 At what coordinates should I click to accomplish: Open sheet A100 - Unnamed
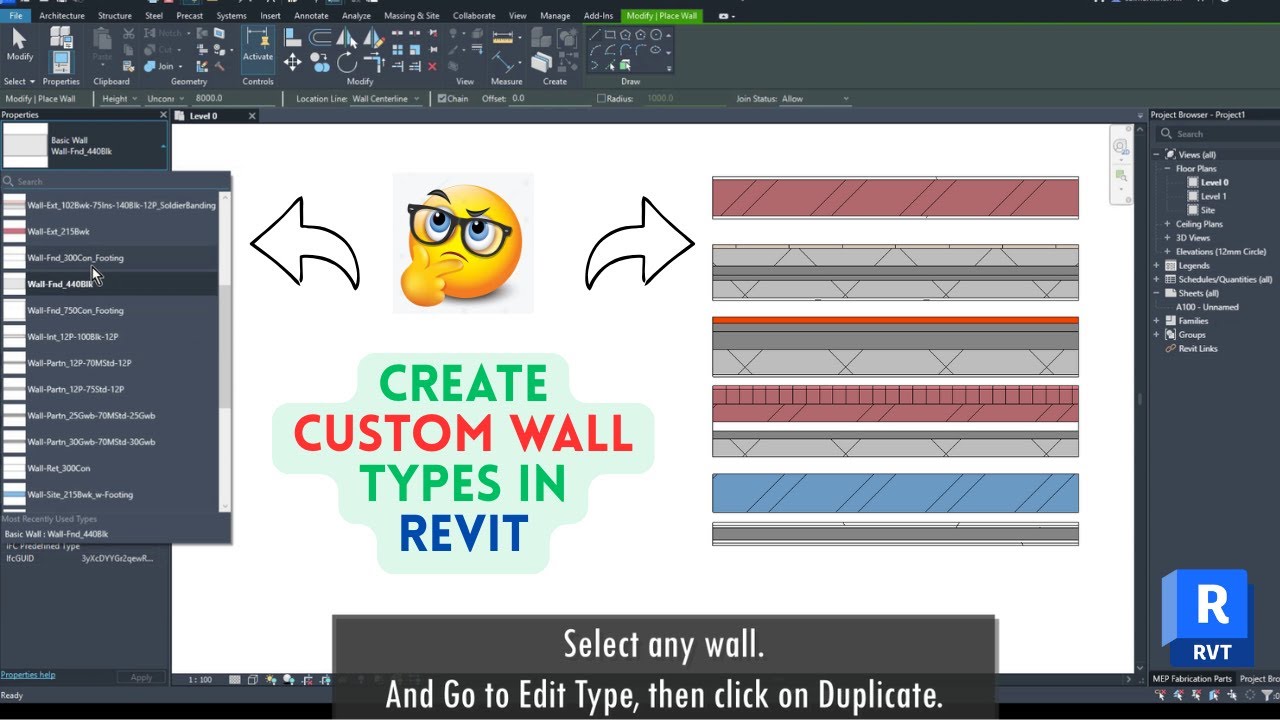(x=1205, y=307)
